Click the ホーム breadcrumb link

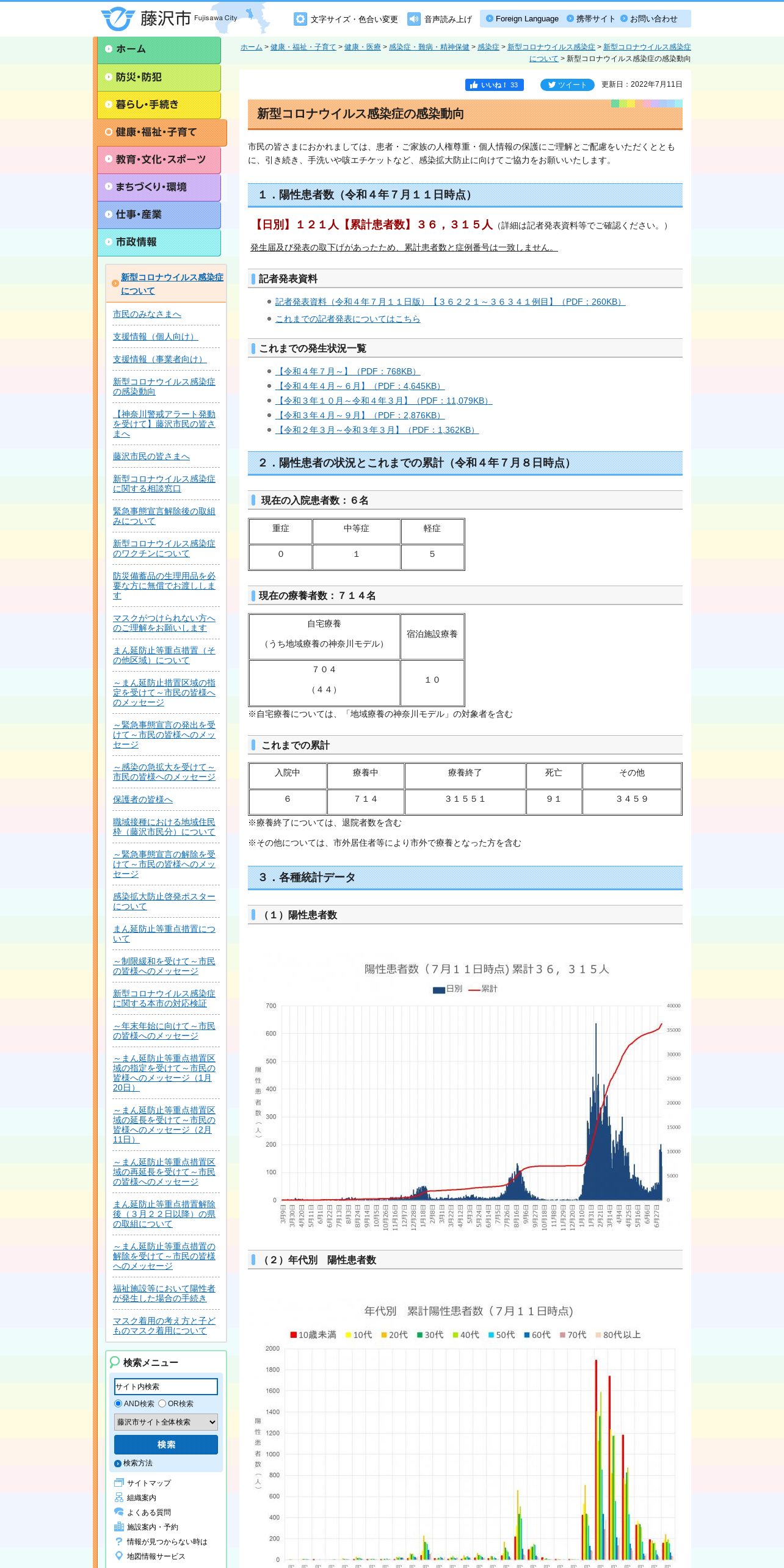click(252, 47)
